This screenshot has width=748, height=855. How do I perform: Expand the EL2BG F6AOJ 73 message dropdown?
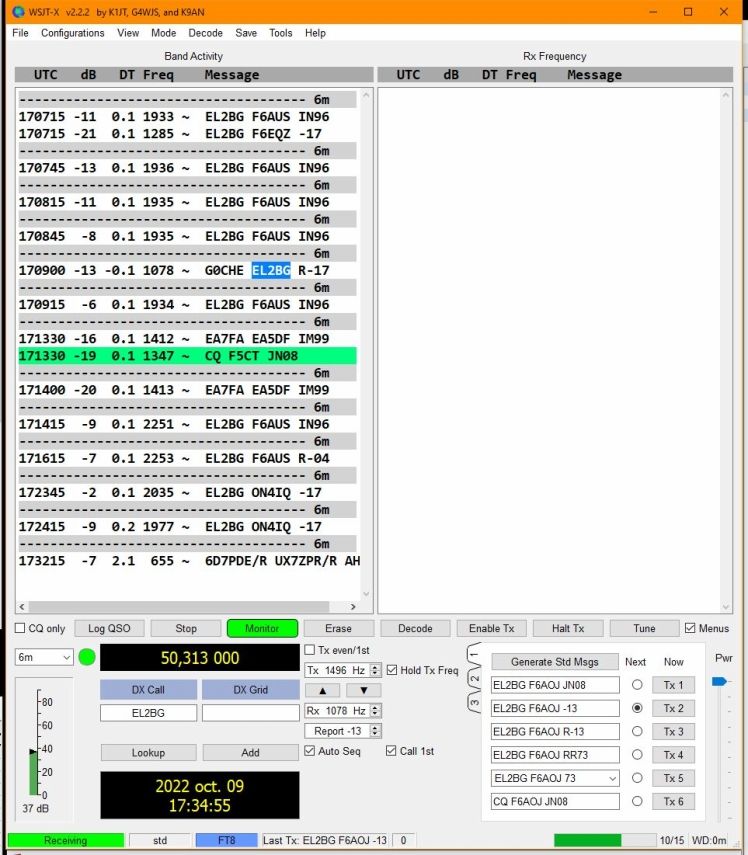(x=610, y=778)
